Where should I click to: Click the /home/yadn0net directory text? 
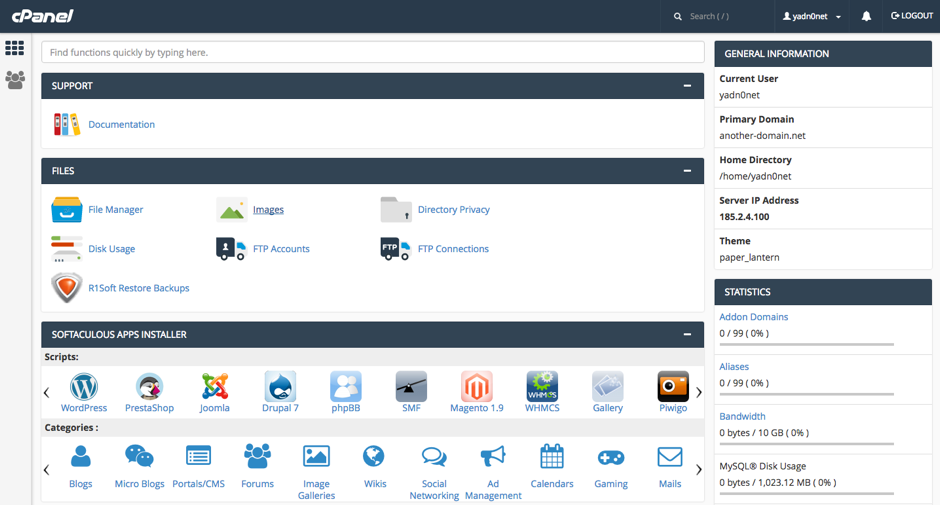coord(755,176)
